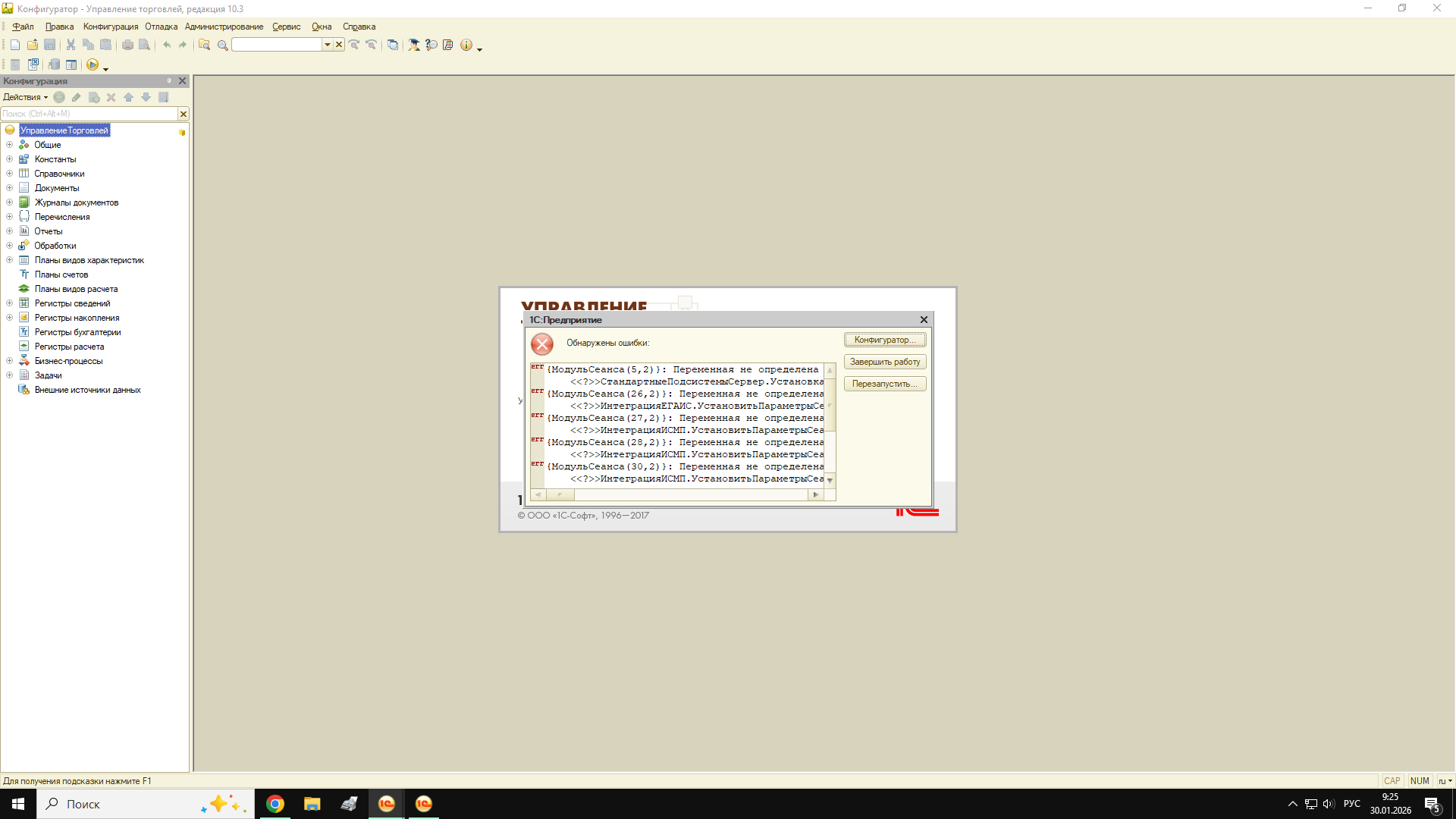1456x819 pixels.
Task: Click the error list horizontal scrollbar right arrow
Action: [816, 495]
